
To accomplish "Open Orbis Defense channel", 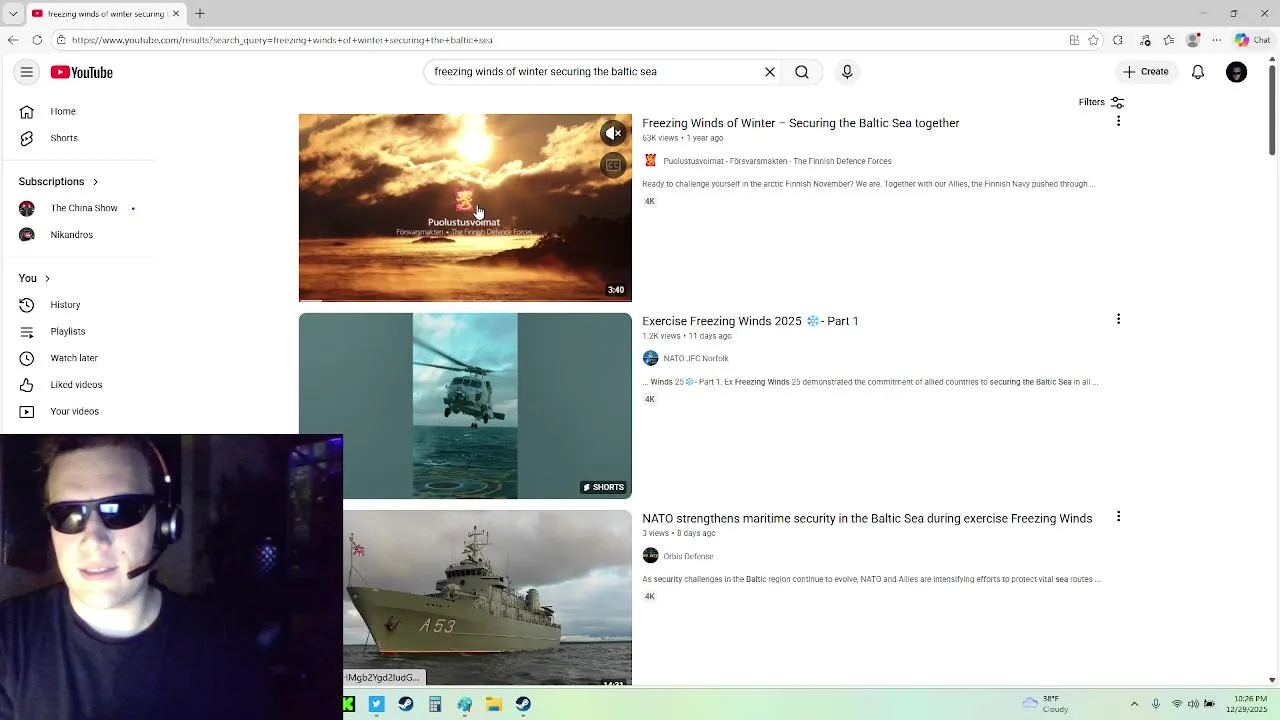I will [688, 556].
